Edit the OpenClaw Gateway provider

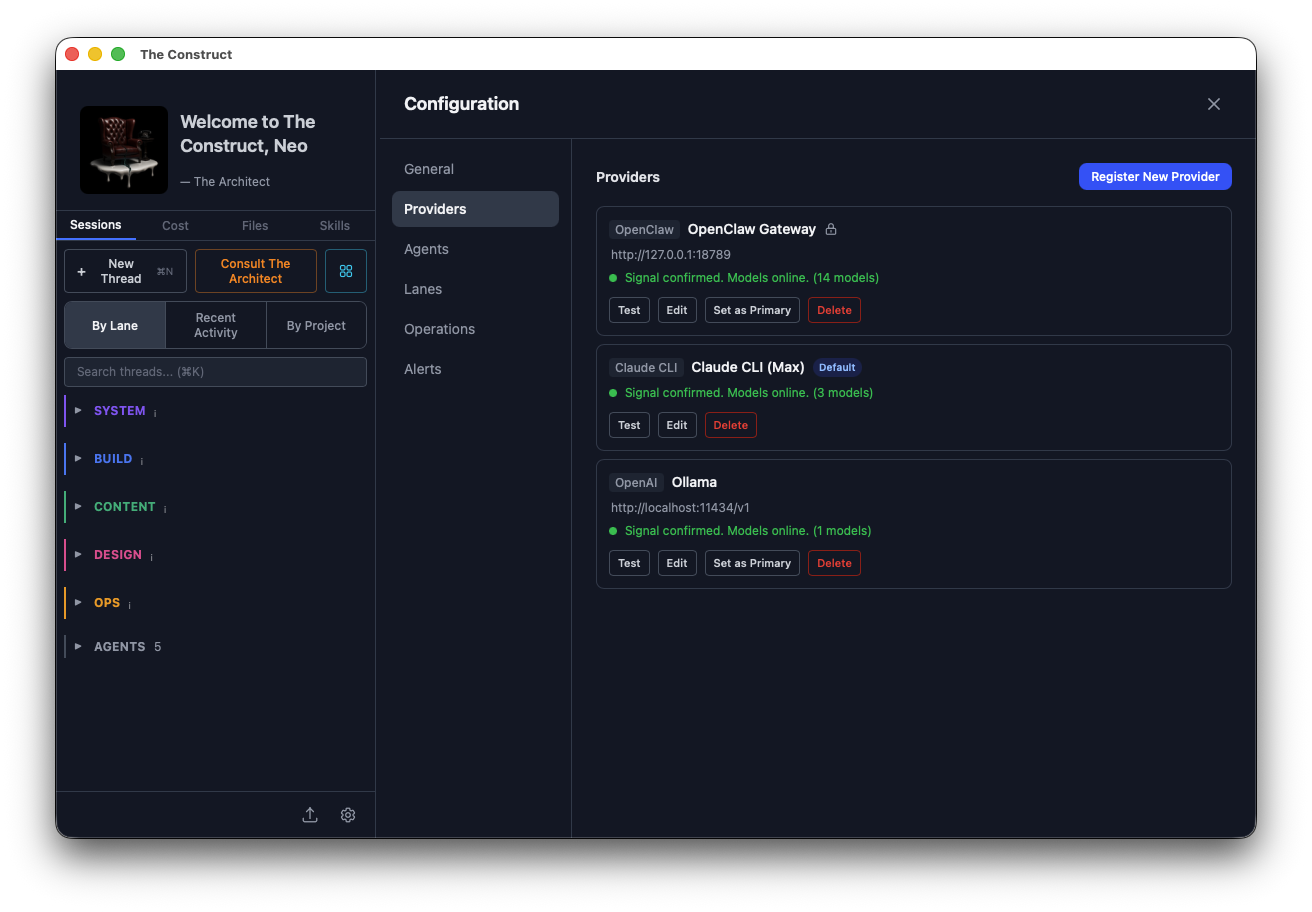point(677,310)
